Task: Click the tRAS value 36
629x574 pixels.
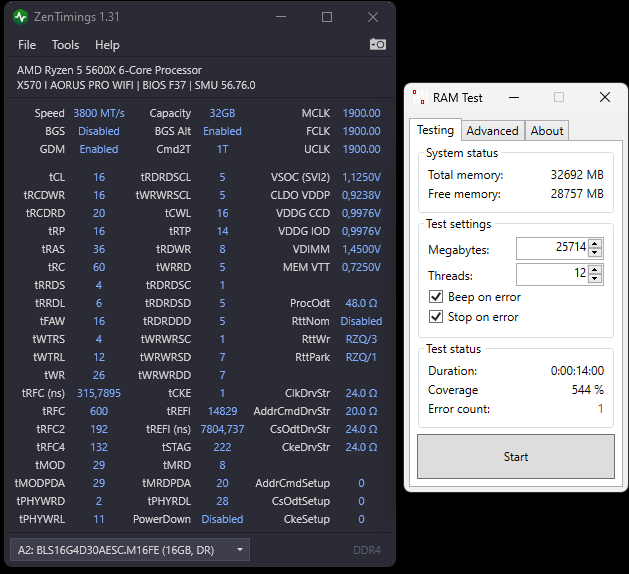Action: pos(99,249)
